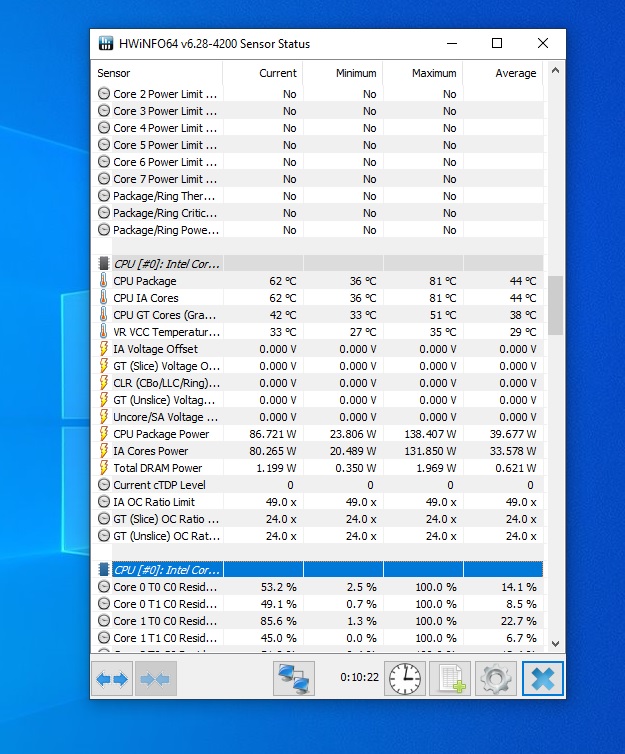Select the CPU IA Cores label
Screen dimensions: 625x754
click(x=146, y=298)
